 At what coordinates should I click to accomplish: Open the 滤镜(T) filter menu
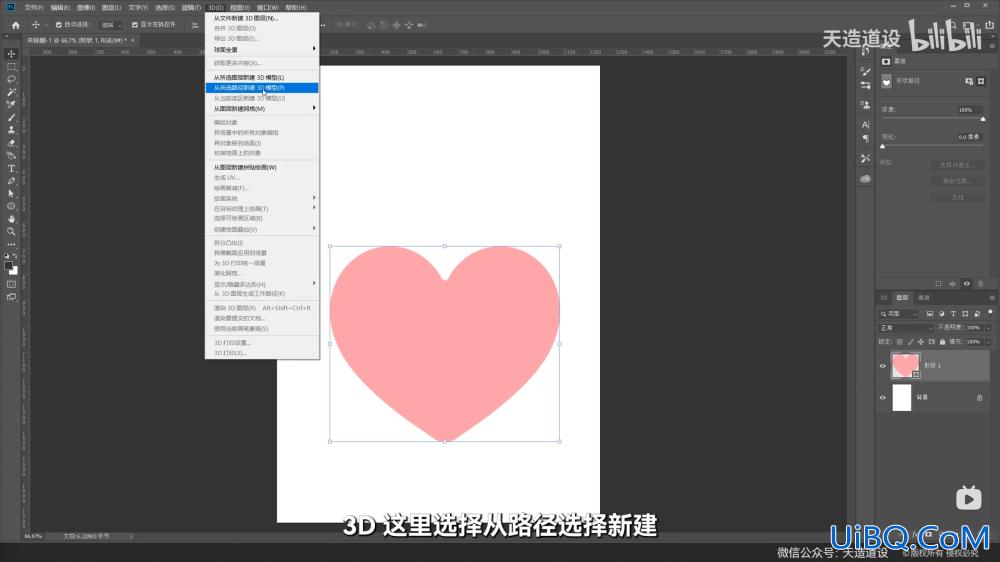[x=191, y=8]
